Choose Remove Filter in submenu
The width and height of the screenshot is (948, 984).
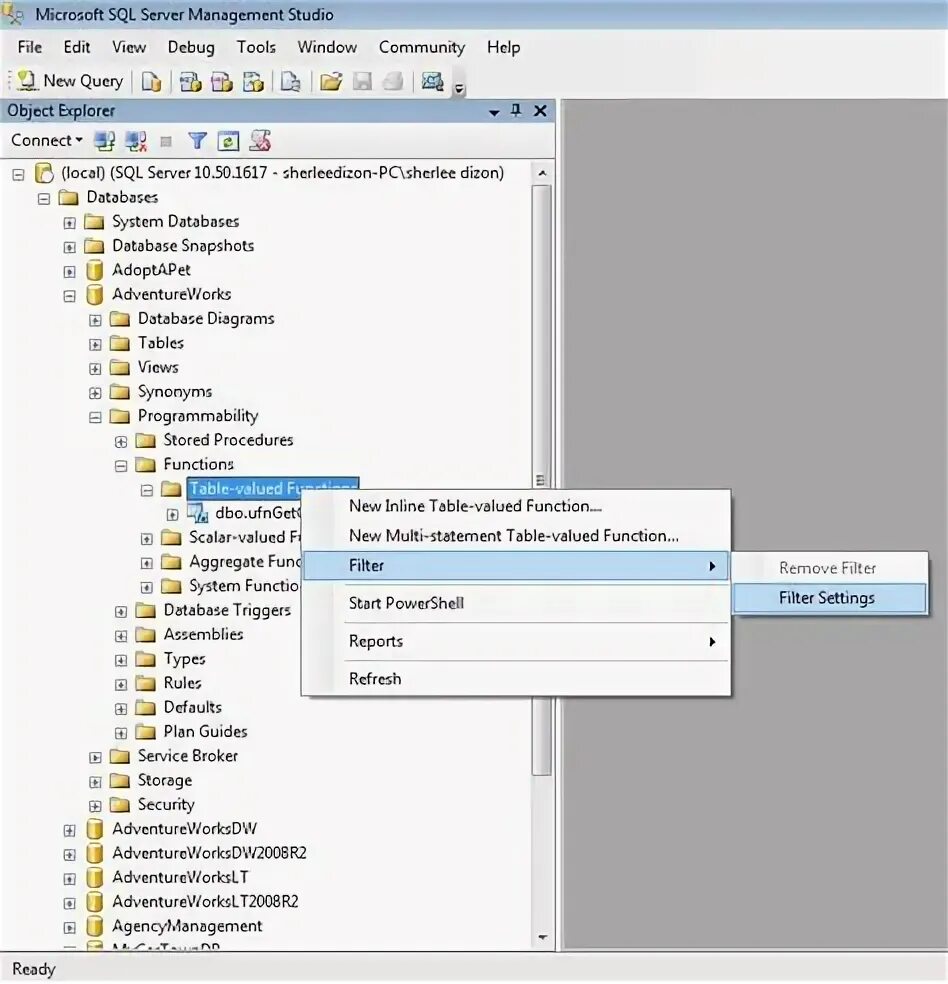pos(829,569)
